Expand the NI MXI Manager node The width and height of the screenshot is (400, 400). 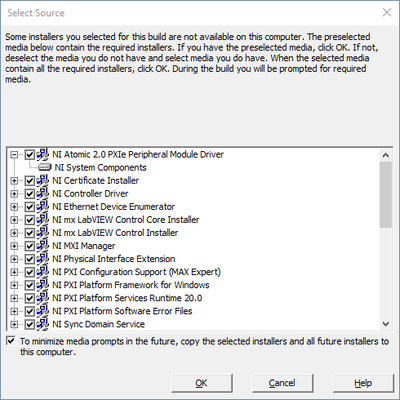[x=14, y=246]
